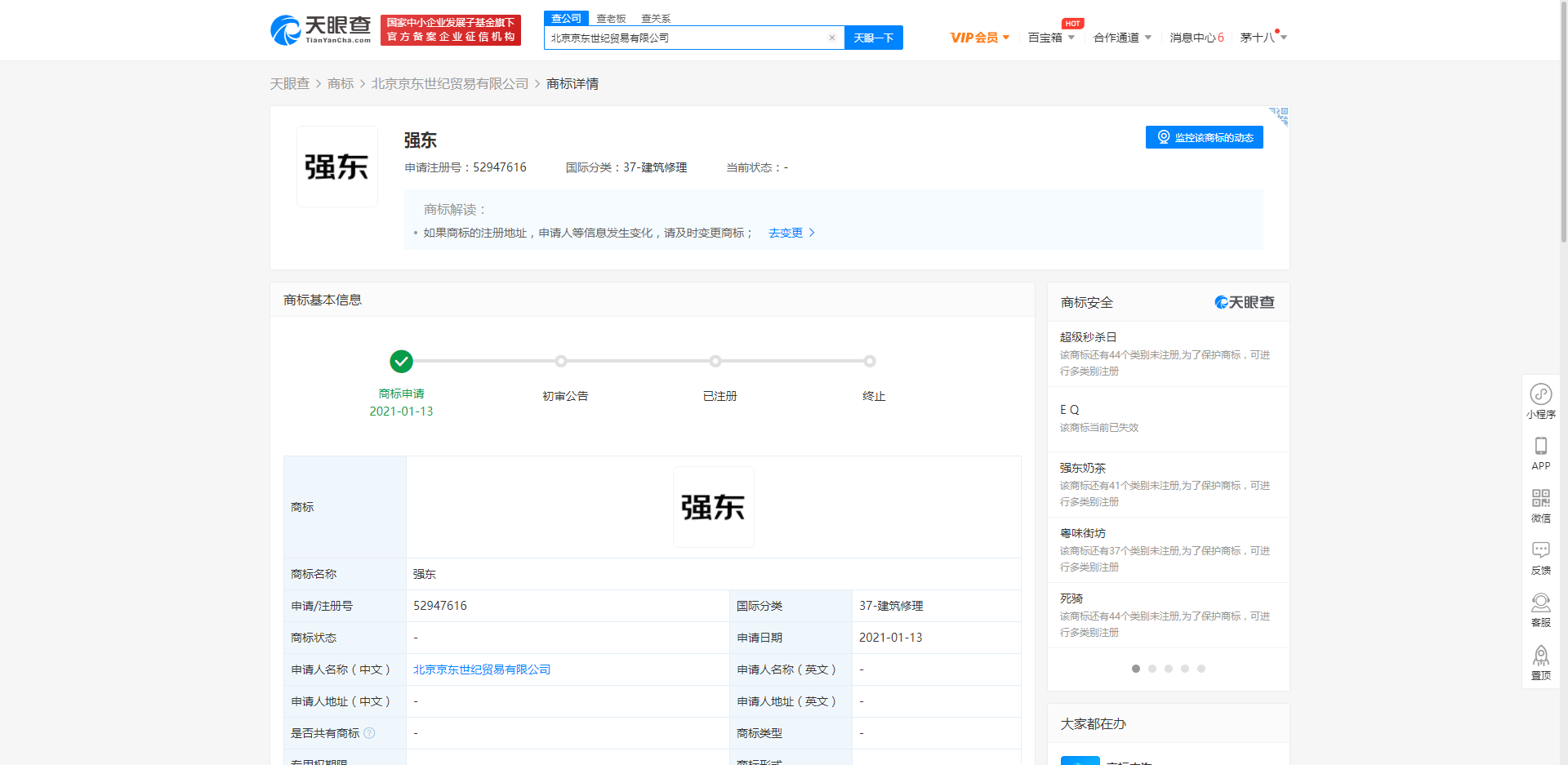Click the 监控该商标的动态 button
This screenshot has height=765, width=1568.
(1204, 136)
